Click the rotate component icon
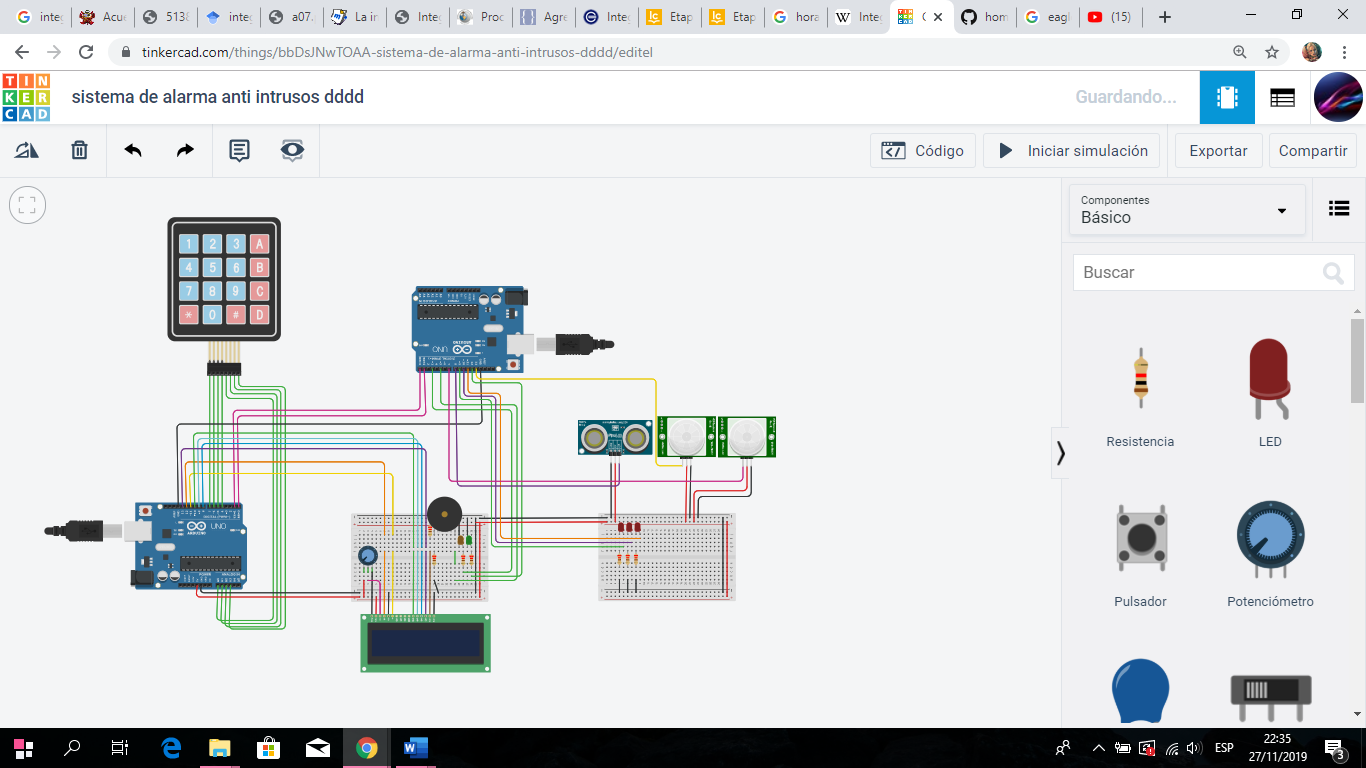The height and width of the screenshot is (768, 1366). [27, 151]
